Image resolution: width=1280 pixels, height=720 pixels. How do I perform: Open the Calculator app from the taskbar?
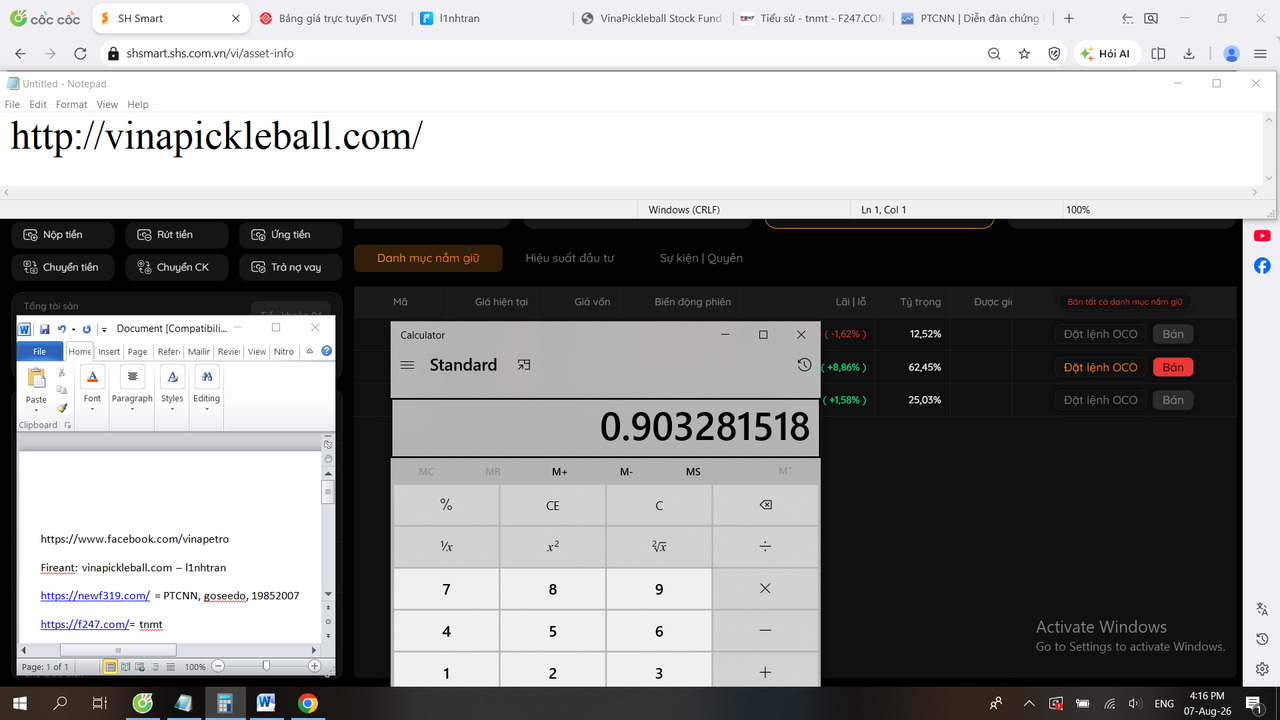point(225,703)
